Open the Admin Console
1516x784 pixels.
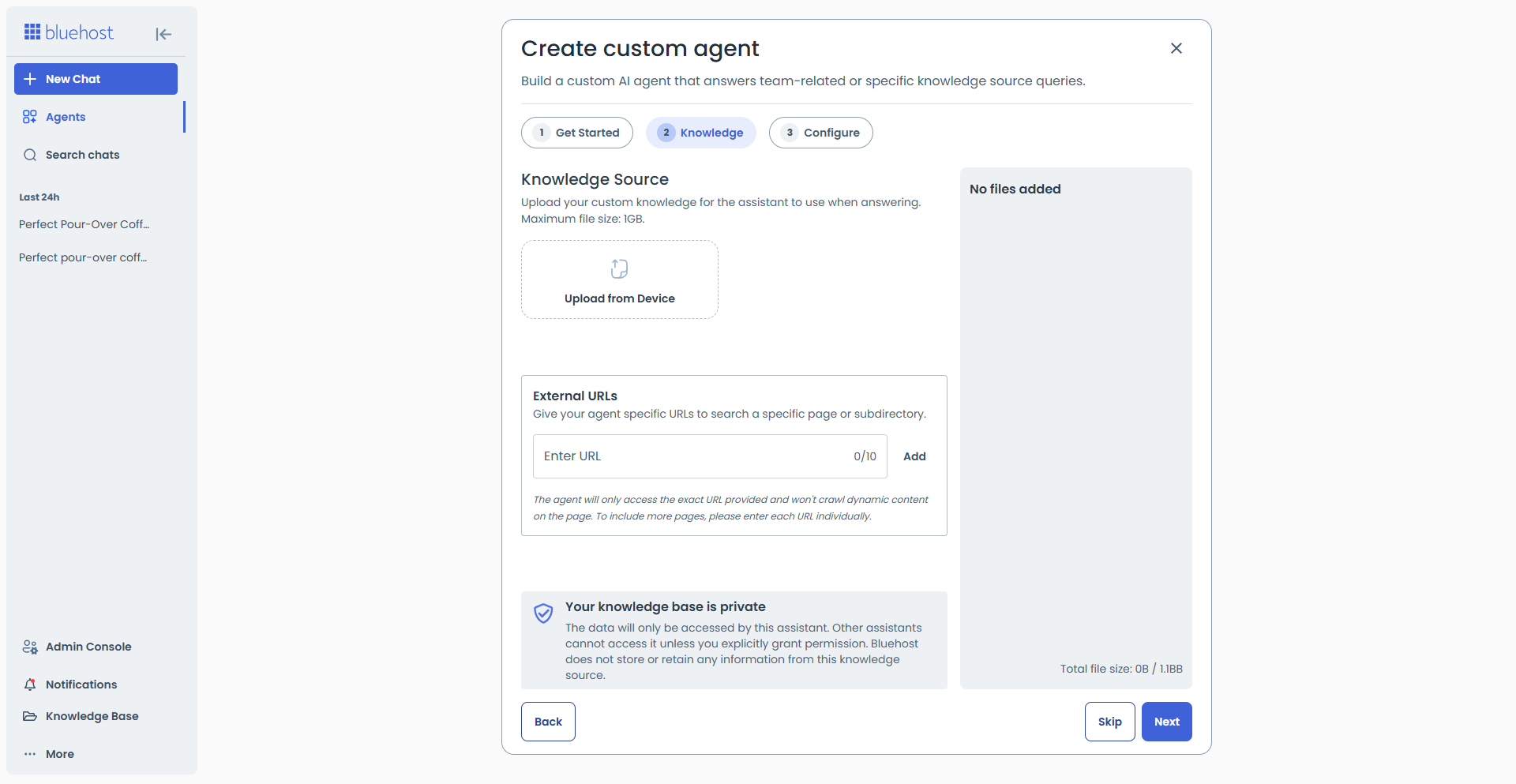coord(96,647)
